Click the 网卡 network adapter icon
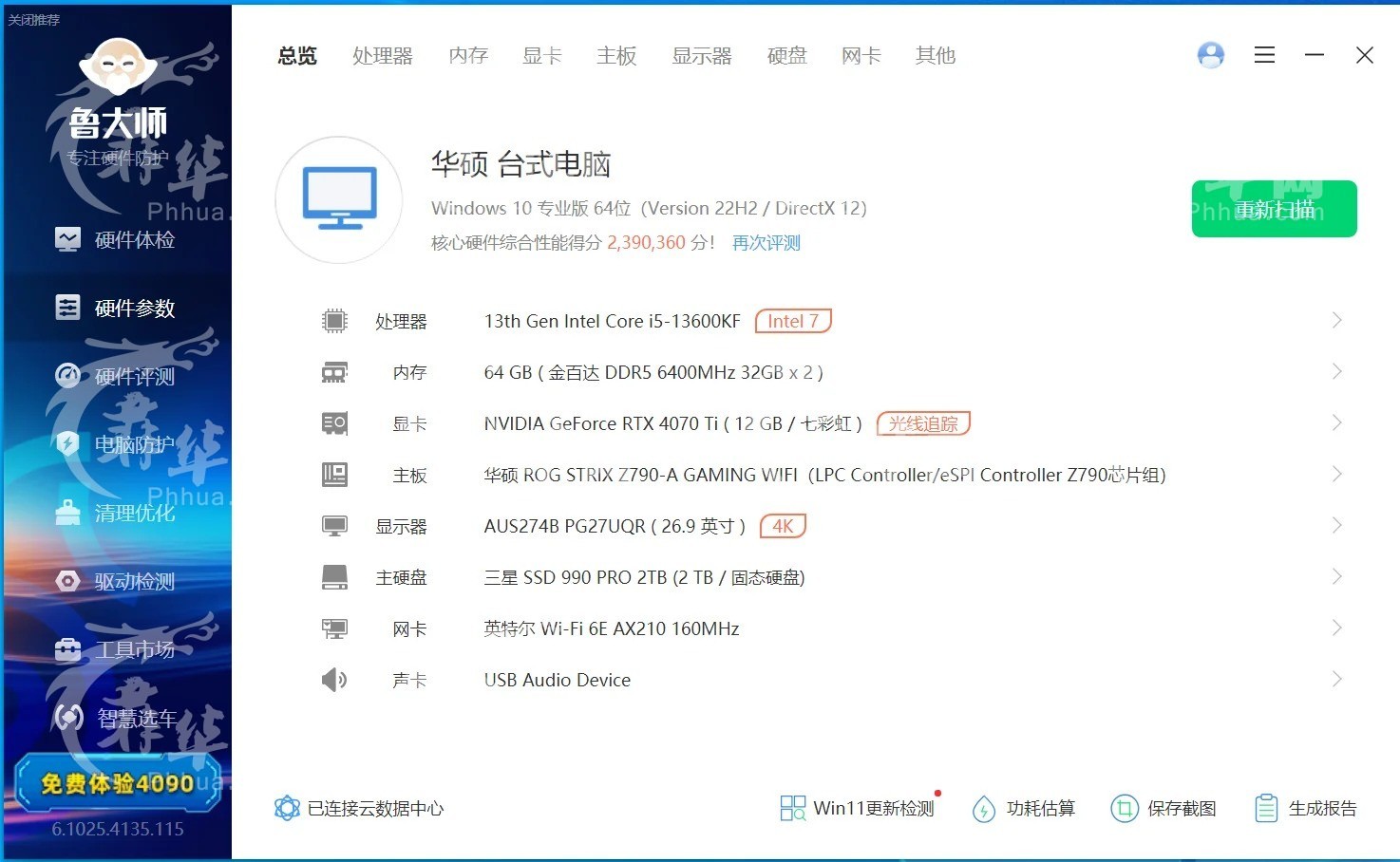Viewport: 1400px width, 862px height. point(334,628)
